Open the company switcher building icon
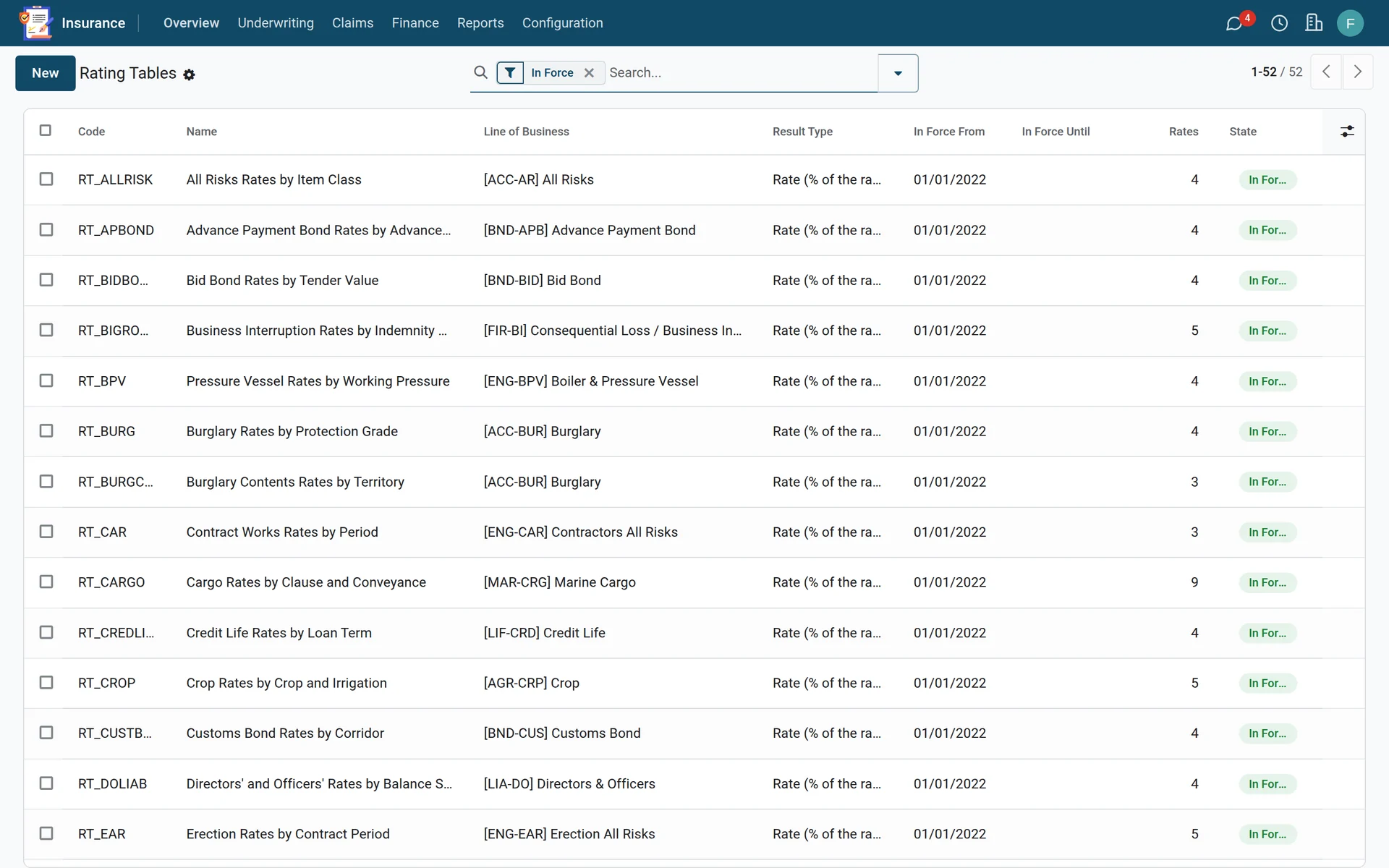 (x=1314, y=23)
